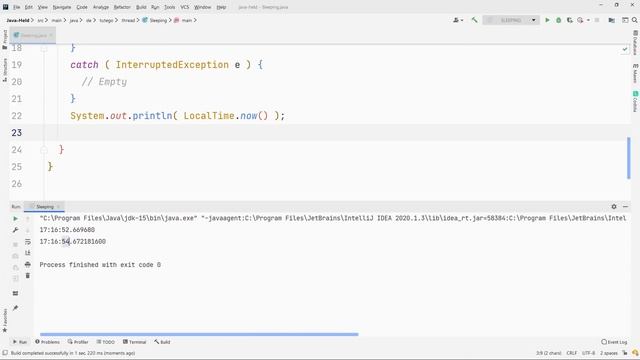Open Run panel settings gear

click(614, 207)
